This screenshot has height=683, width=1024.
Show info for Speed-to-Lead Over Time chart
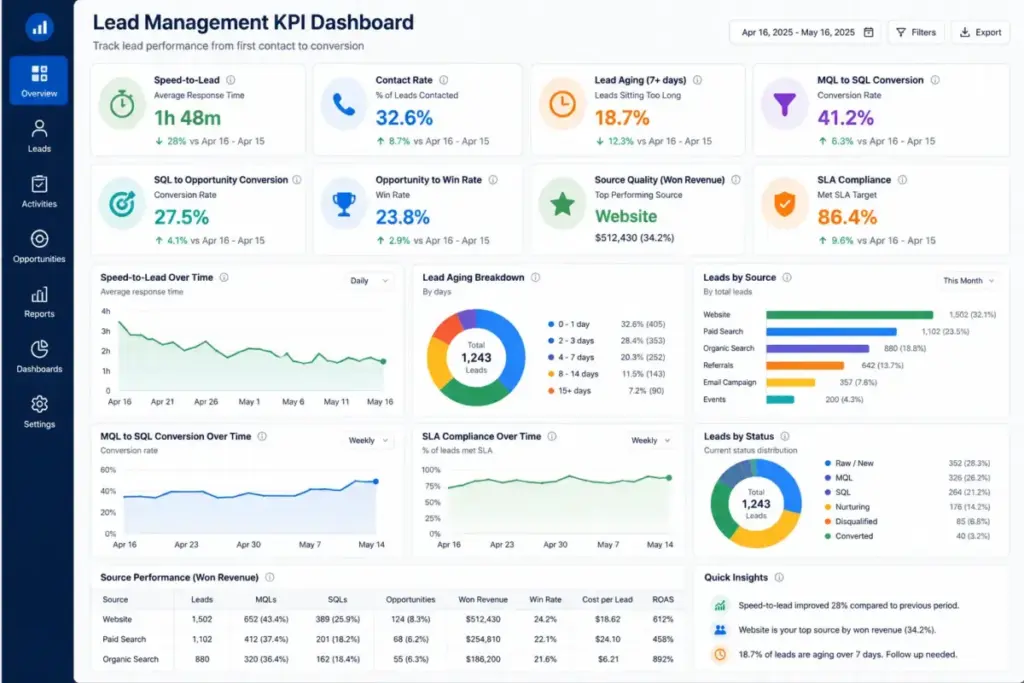[x=224, y=278]
